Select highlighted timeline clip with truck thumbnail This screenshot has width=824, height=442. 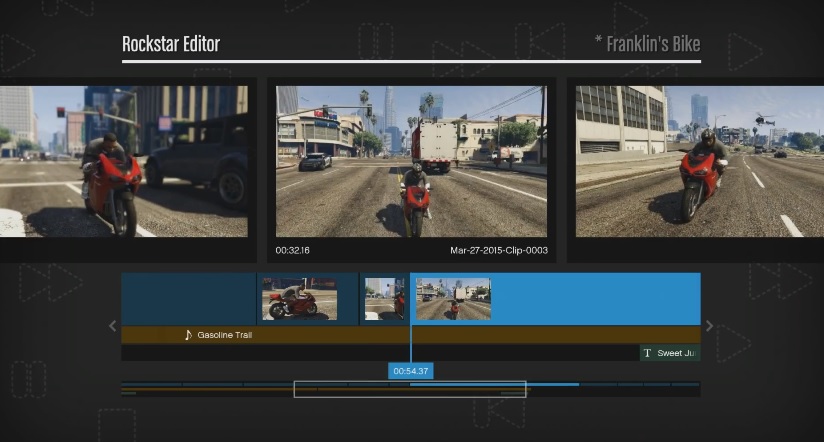tap(555, 299)
